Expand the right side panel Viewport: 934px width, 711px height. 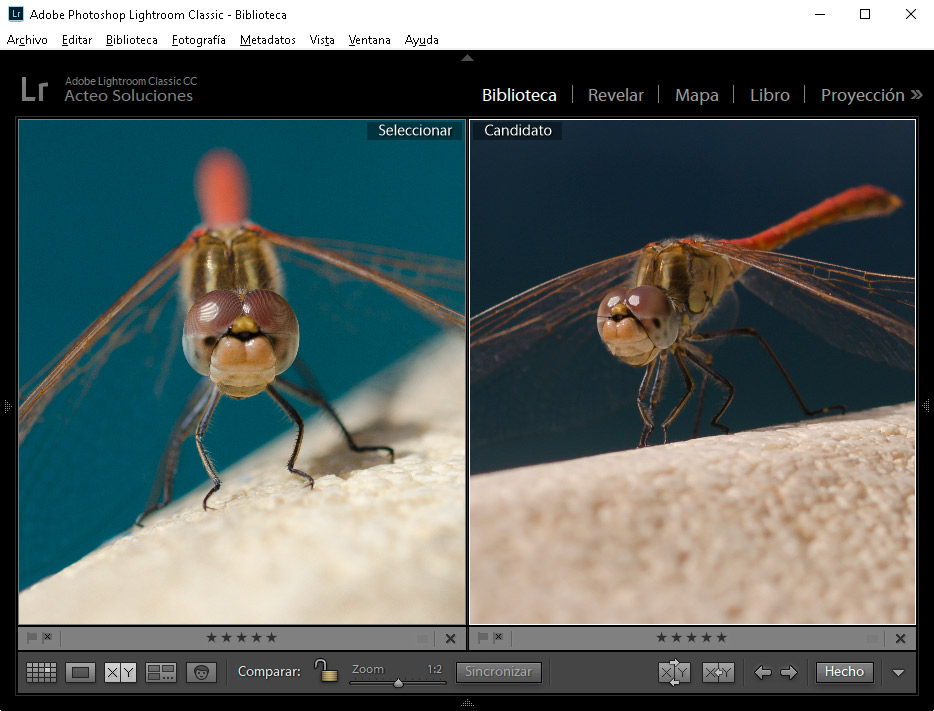(x=925, y=405)
